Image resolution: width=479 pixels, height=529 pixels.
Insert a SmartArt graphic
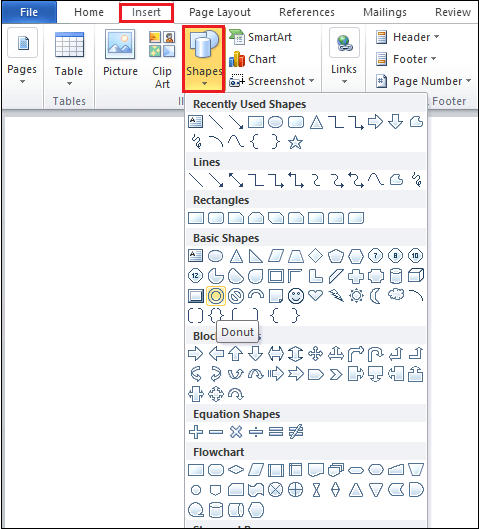(260, 37)
